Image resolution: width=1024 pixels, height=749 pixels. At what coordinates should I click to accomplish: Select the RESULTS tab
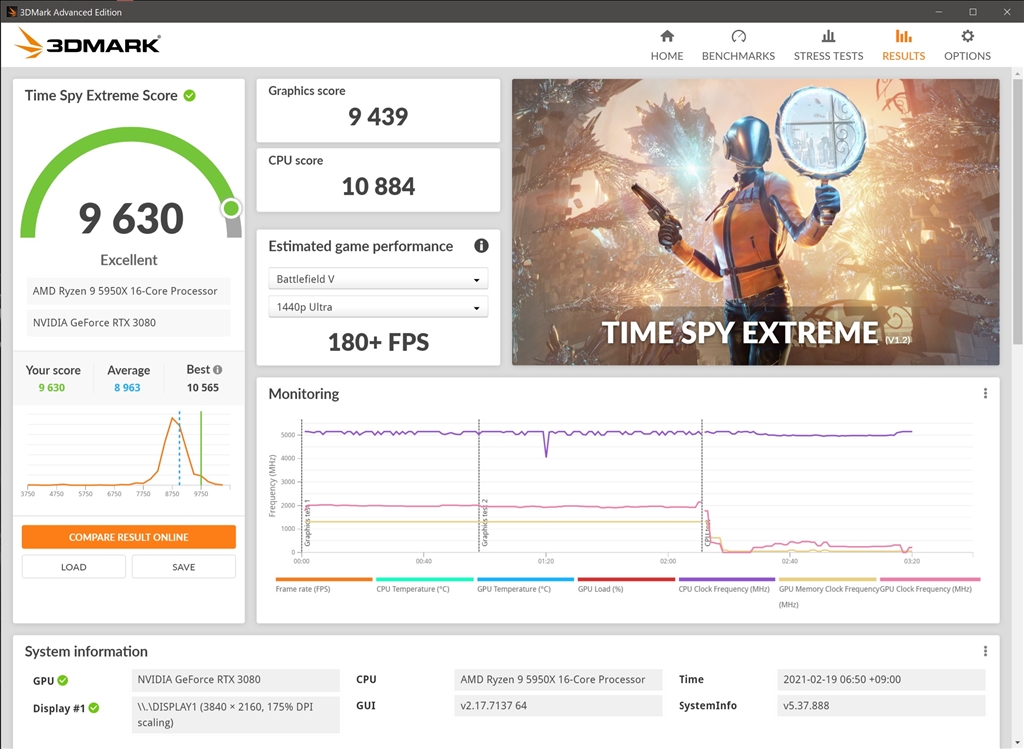903,46
